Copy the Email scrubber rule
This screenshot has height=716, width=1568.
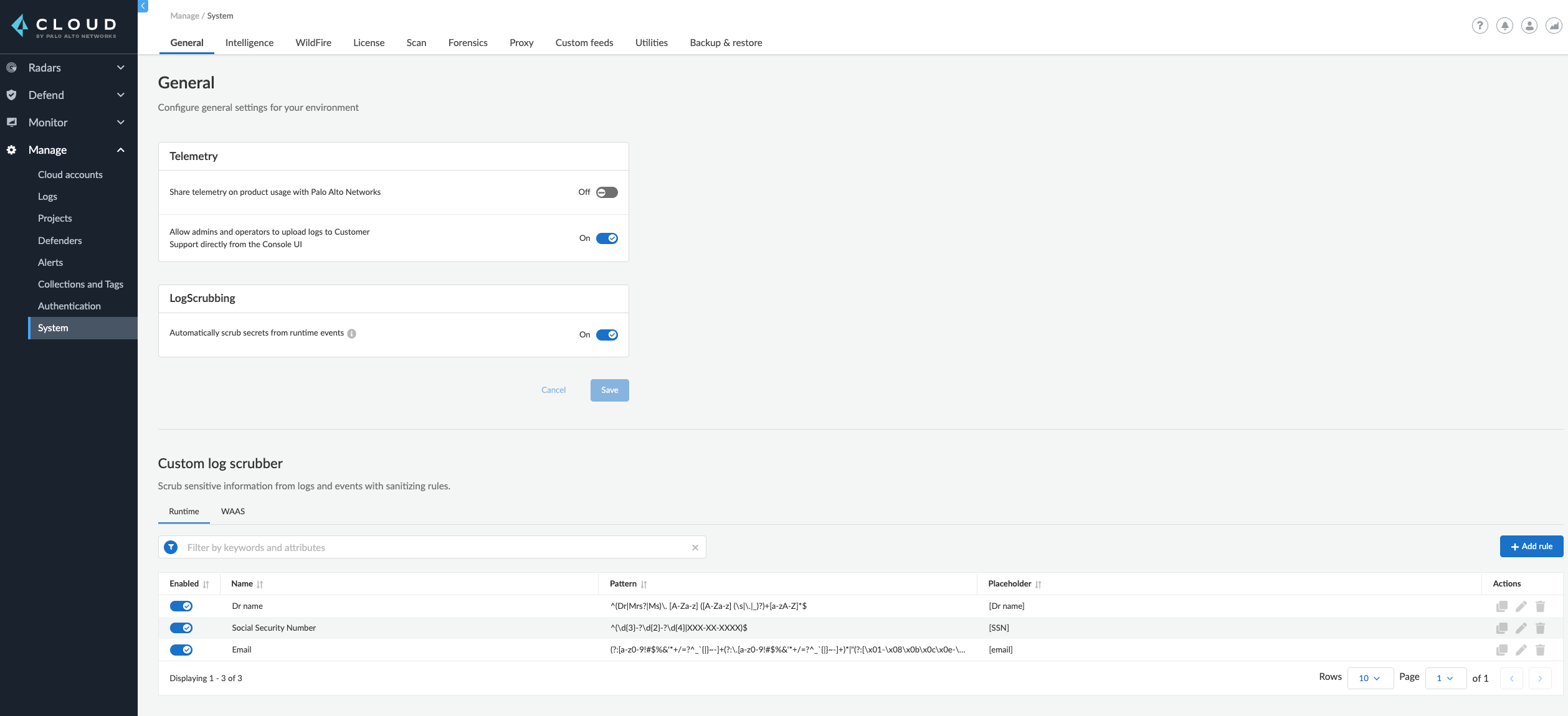coord(1501,650)
